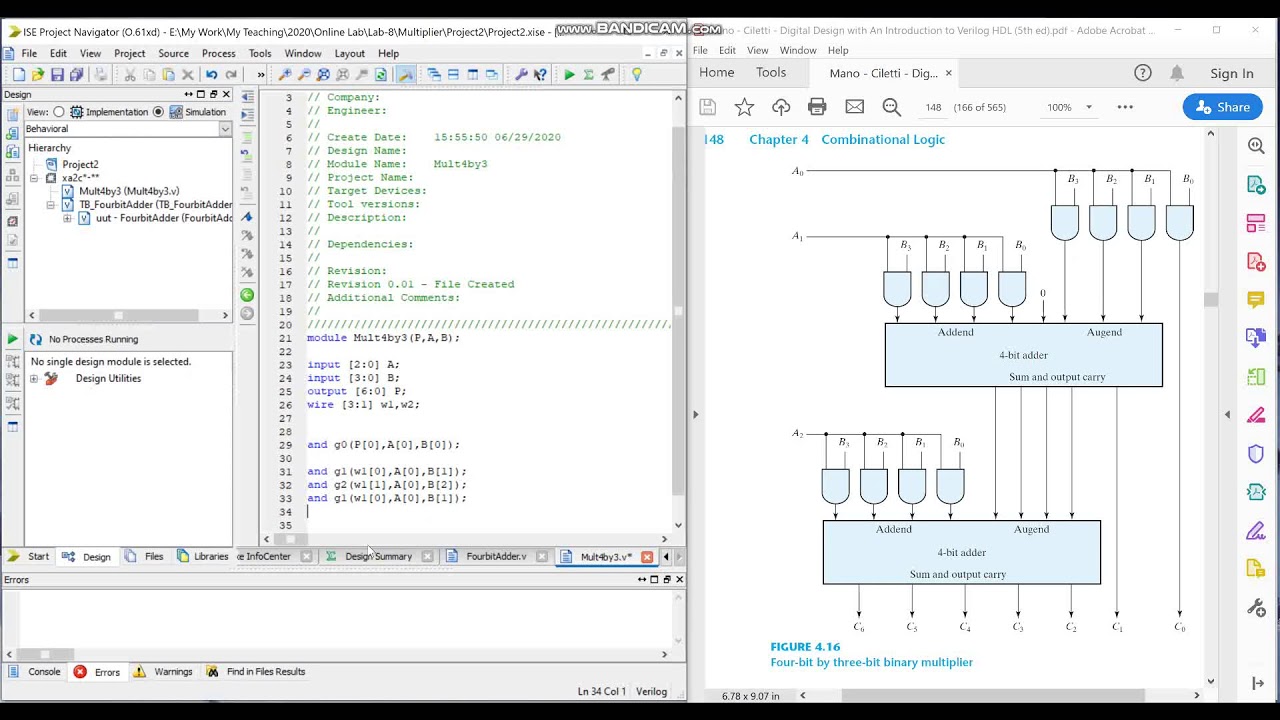Click the Acrobat notifications bell icon
This screenshot has height=720, width=1280.
[1177, 73]
